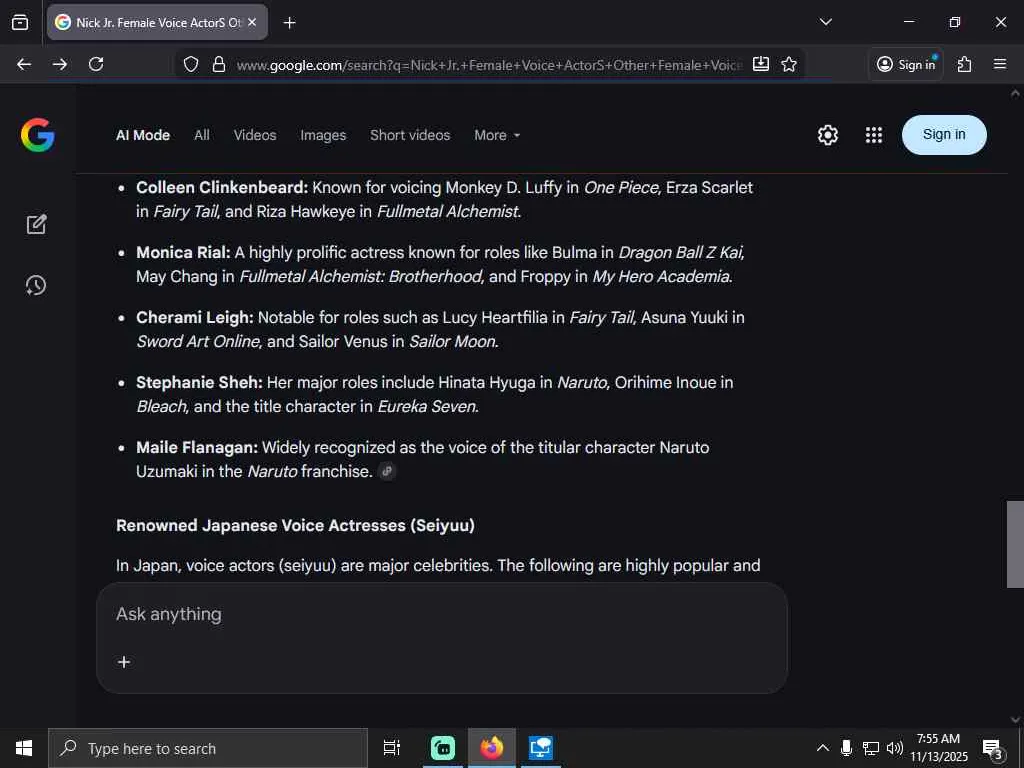
Task: Click the Colleen Clinkenbeard name text
Action: coord(222,187)
